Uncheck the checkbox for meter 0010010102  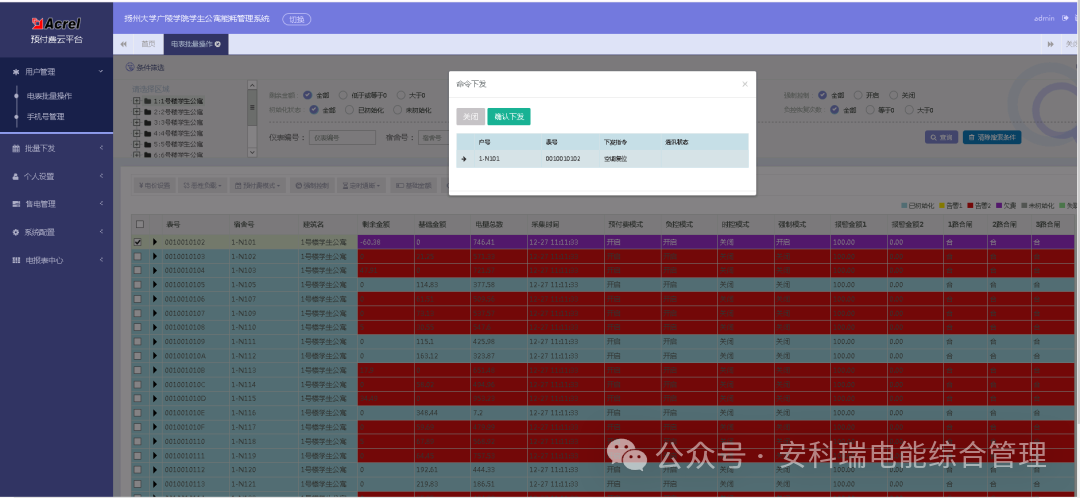pyautogui.click(x=139, y=242)
